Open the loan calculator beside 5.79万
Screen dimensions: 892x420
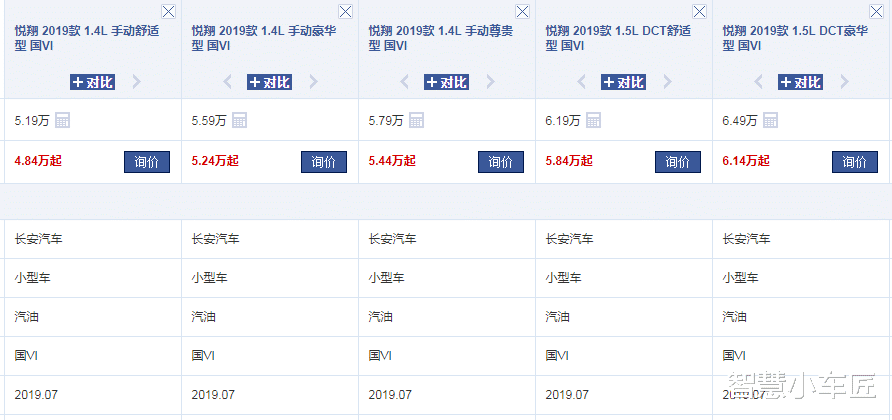pyautogui.click(x=416, y=120)
